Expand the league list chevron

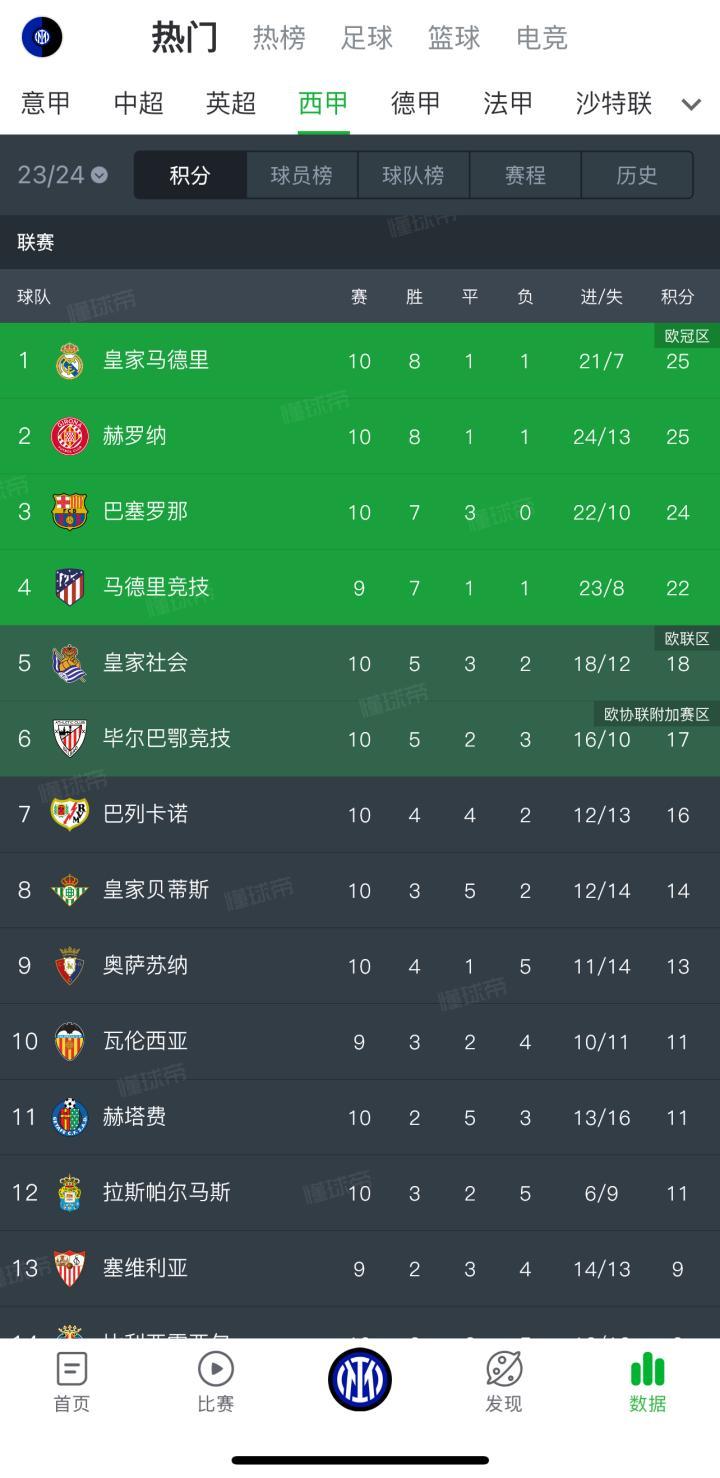point(691,104)
